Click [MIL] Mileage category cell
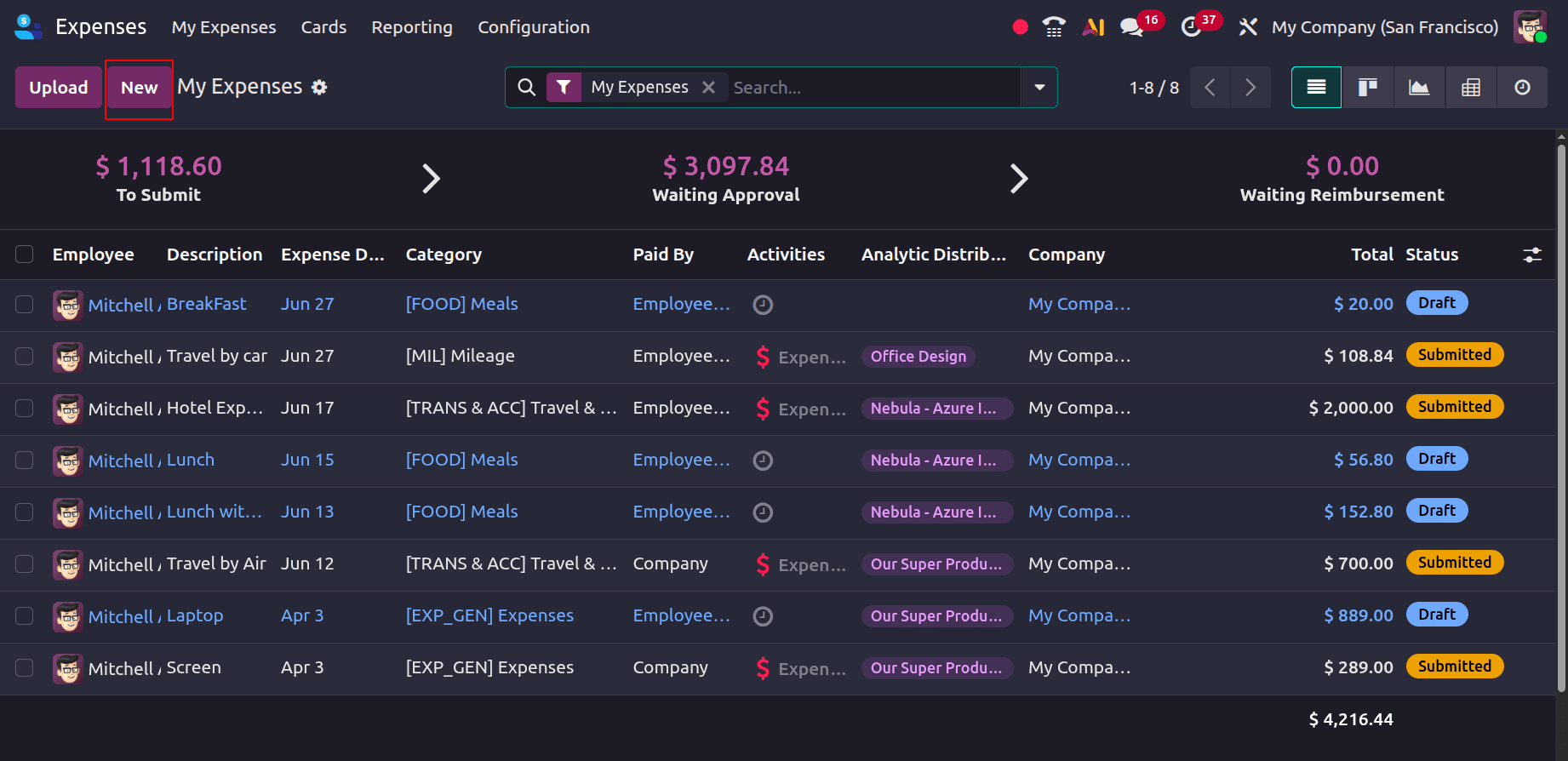The height and width of the screenshot is (761, 1568). pyautogui.click(x=461, y=356)
